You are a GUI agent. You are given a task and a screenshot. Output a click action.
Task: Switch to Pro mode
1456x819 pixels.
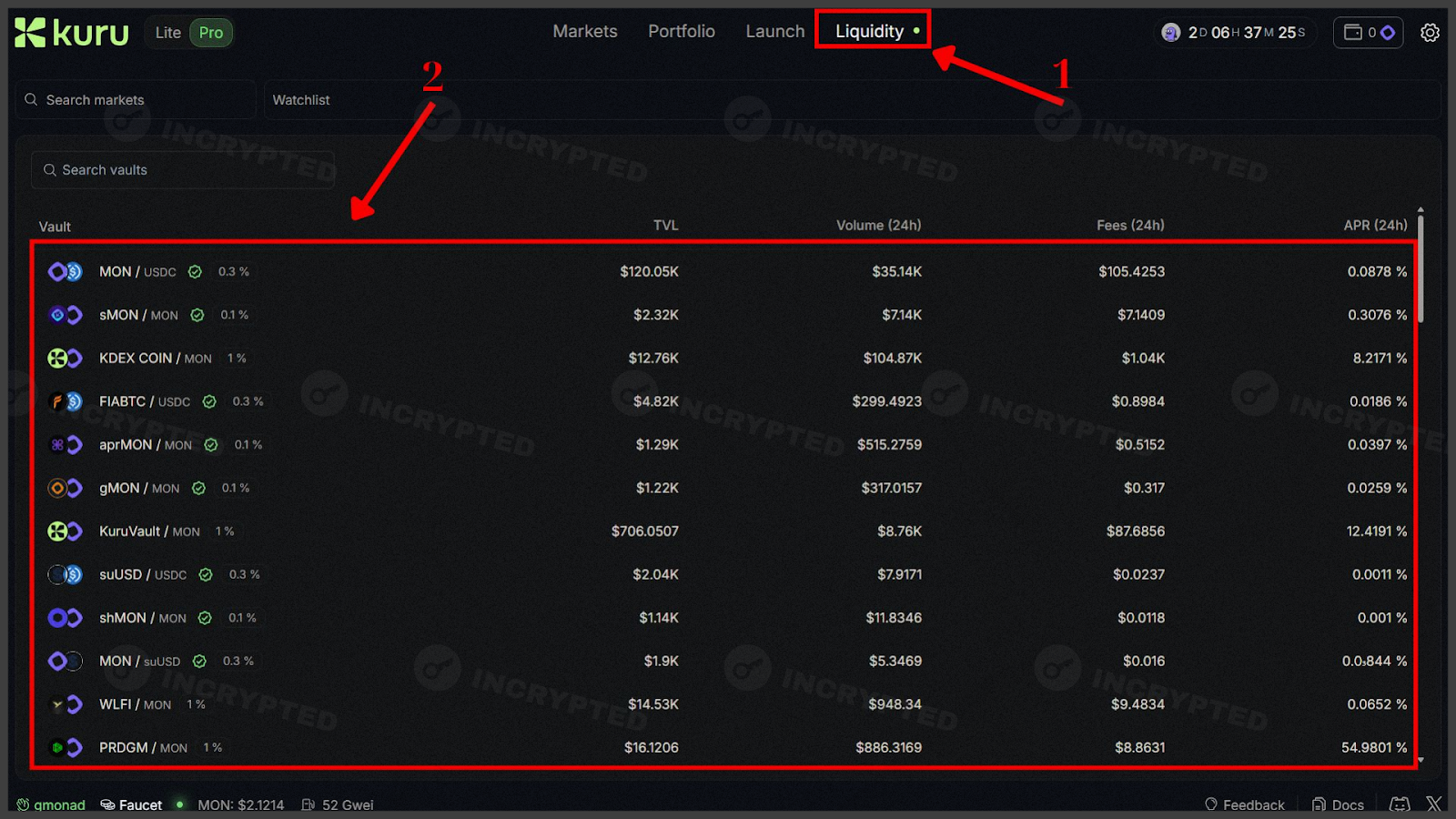(211, 33)
